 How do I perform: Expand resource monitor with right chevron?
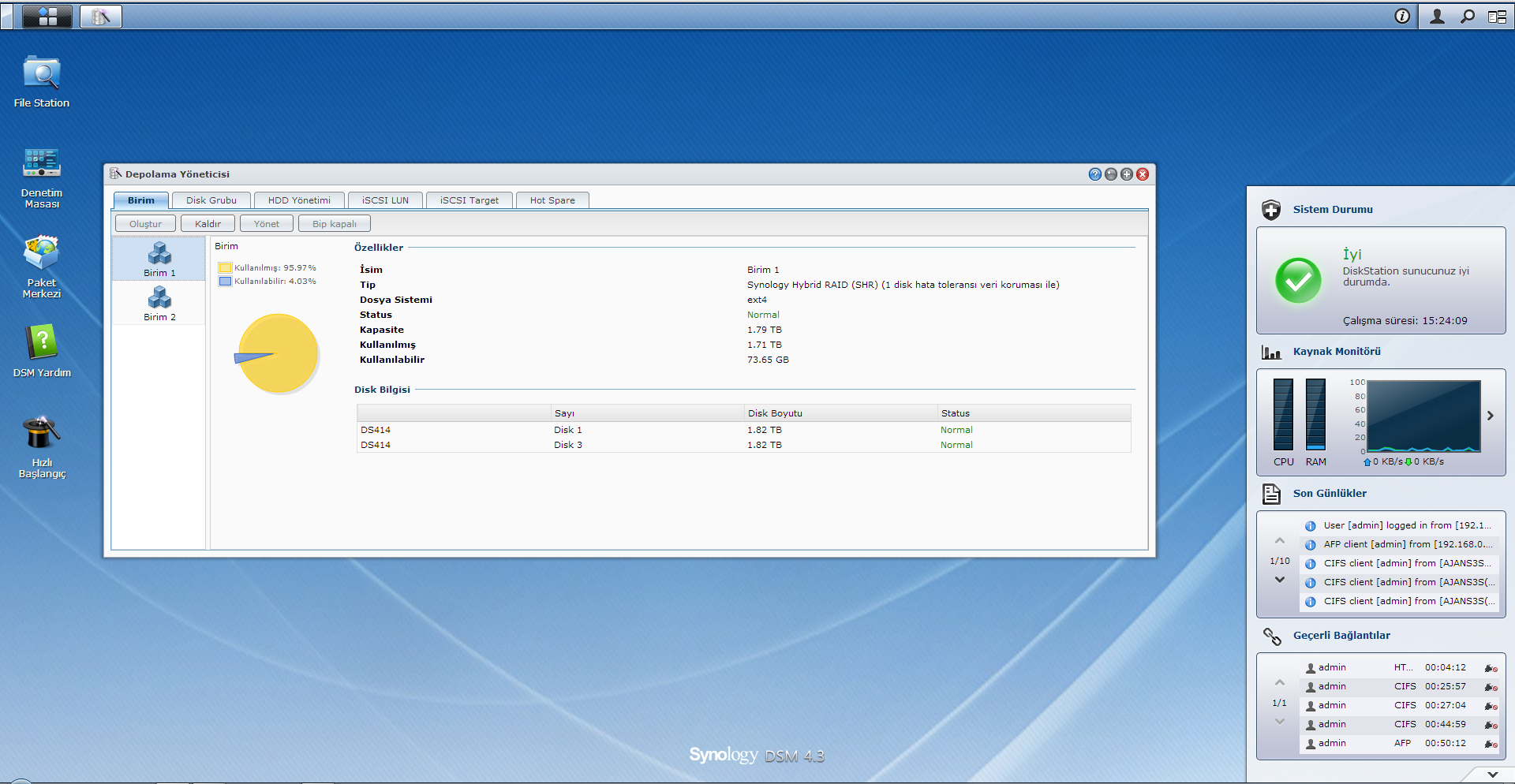point(1490,416)
